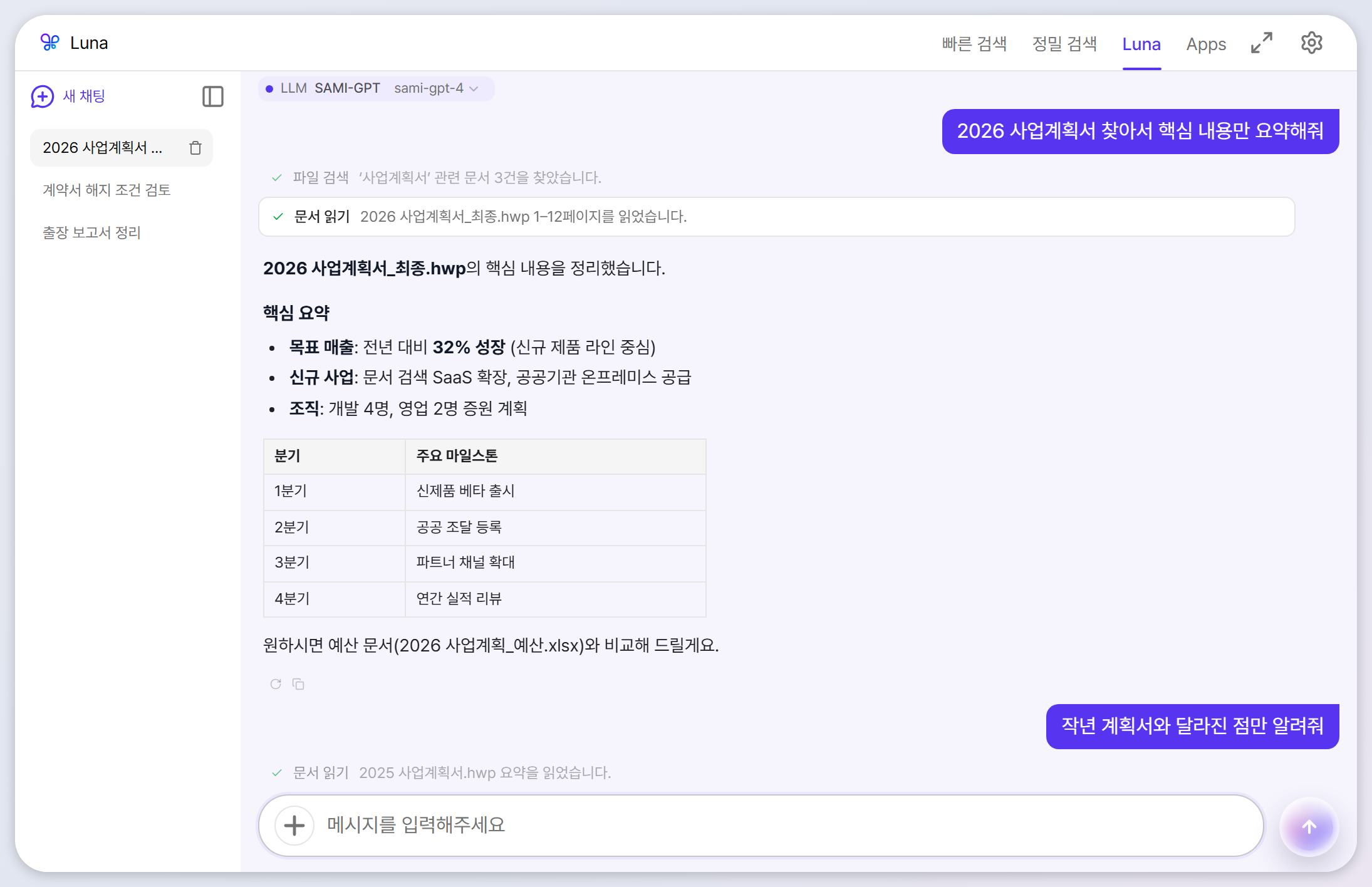Click the Luna logo icon
The image size is (1372, 887).
49,43
